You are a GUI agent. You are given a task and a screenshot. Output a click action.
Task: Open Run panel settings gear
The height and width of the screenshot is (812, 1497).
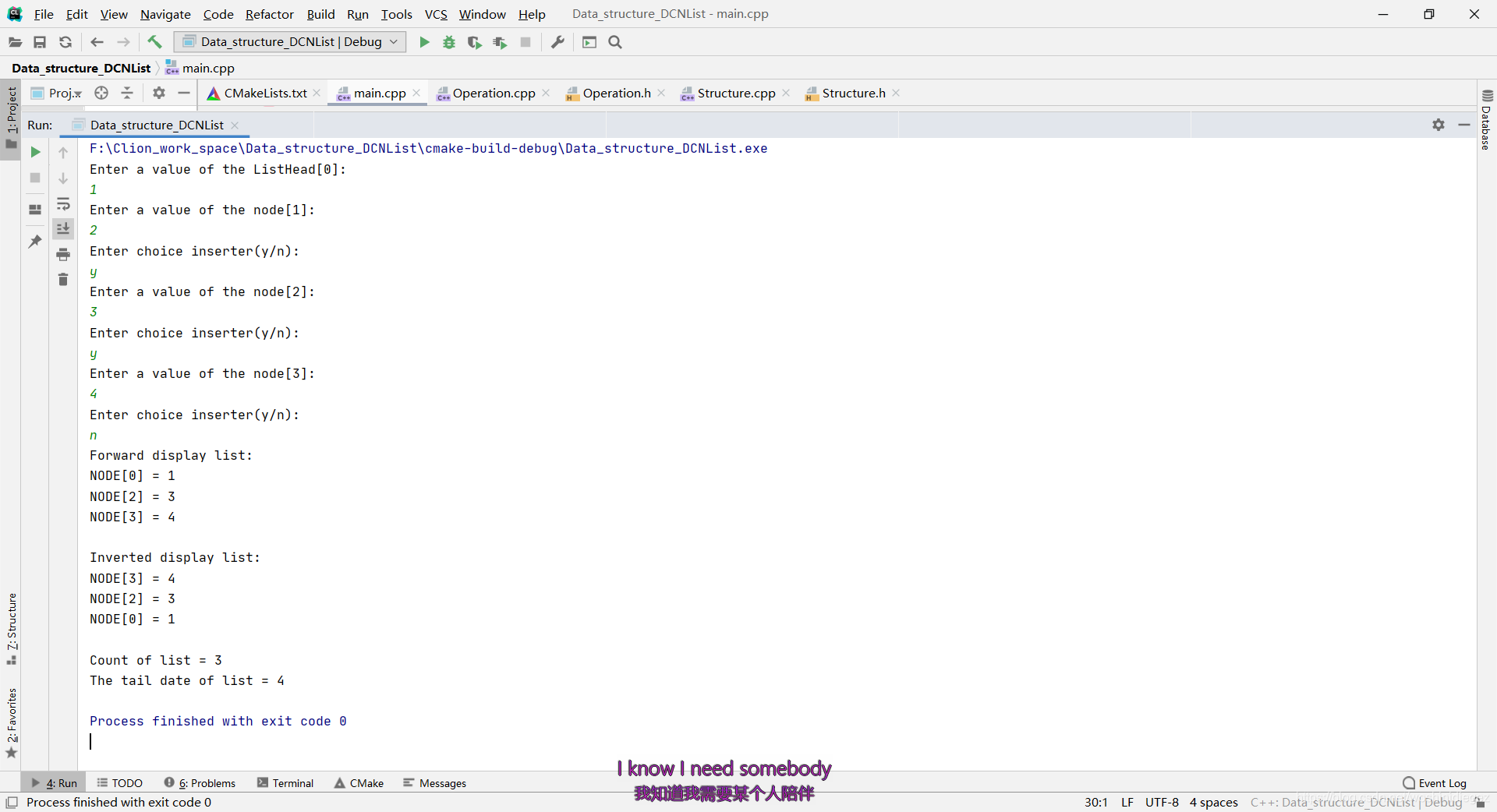point(1439,125)
